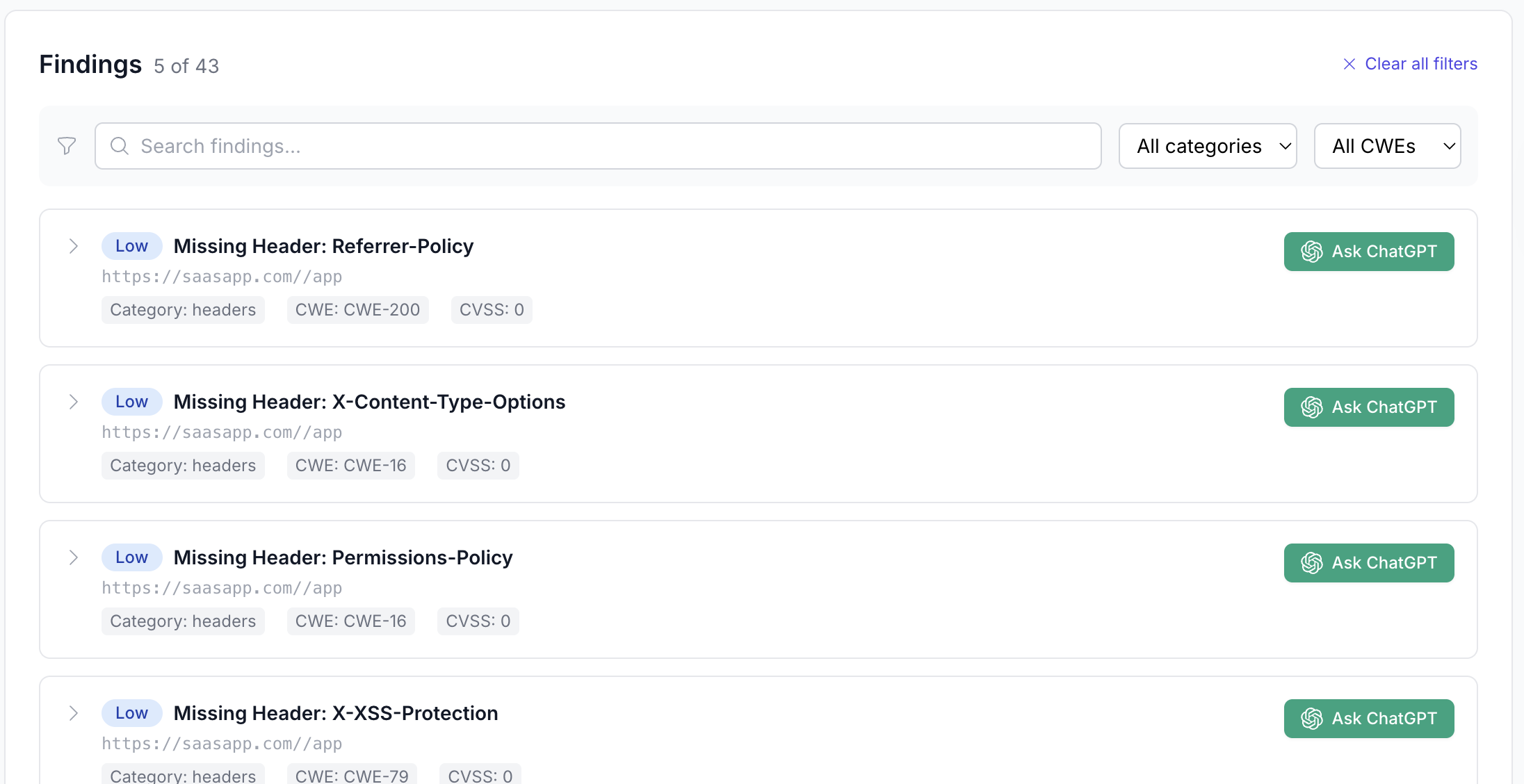The width and height of the screenshot is (1524, 784).
Task: Ask ChatGPT about X-XSS-Protection finding
Action: 1369,719
